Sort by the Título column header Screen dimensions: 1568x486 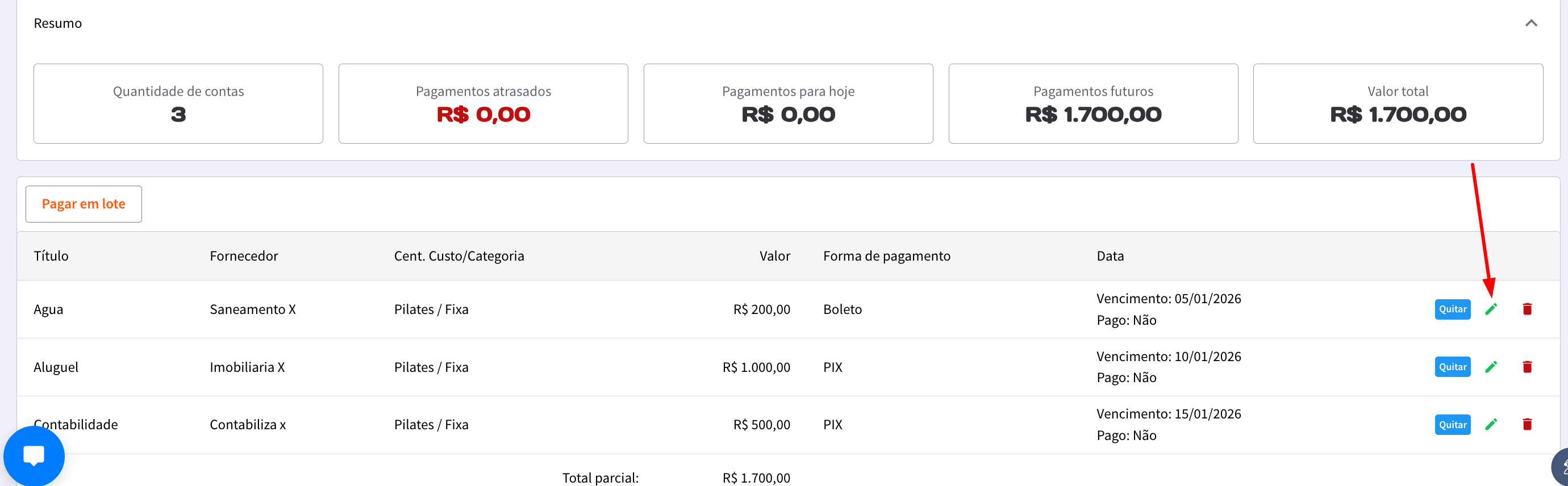click(51, 256)
